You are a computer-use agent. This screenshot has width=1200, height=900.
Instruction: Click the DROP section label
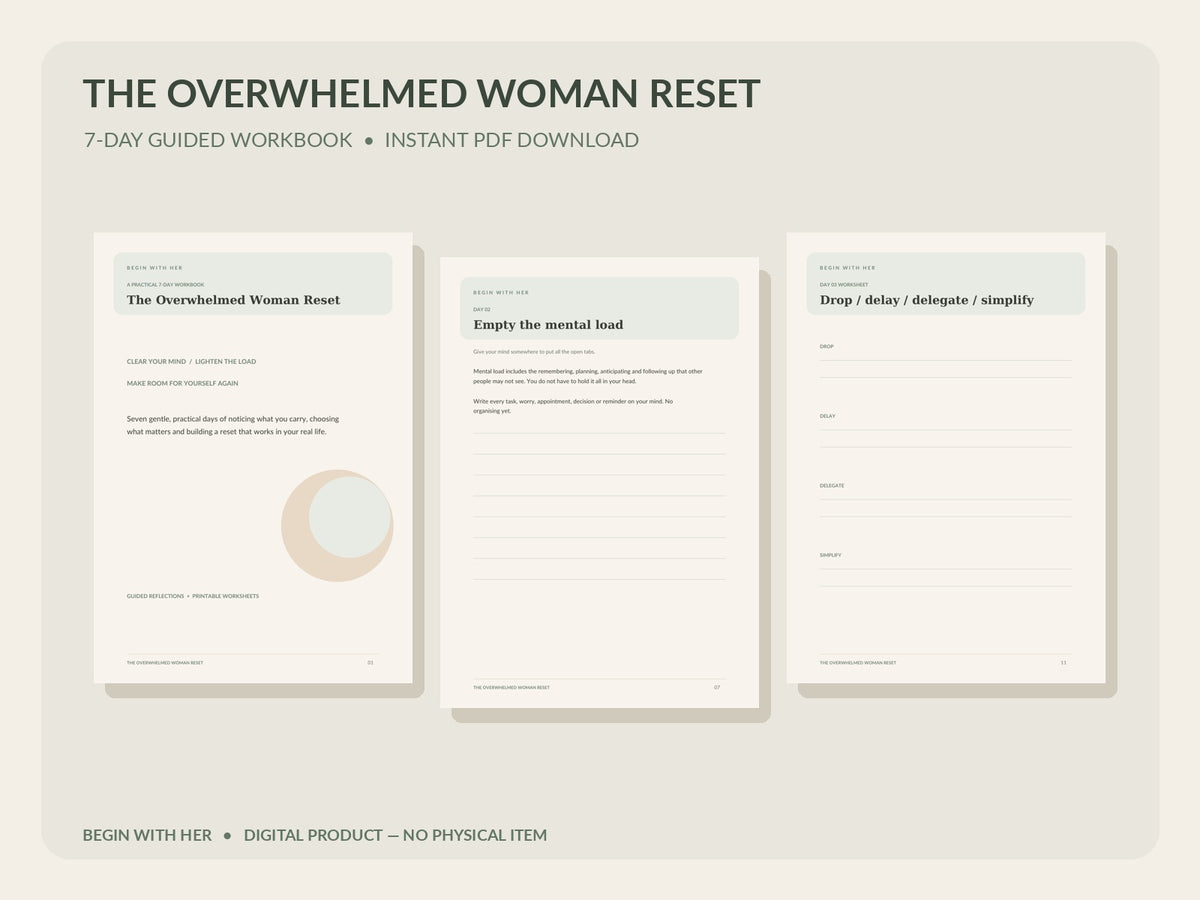pyautogui.click(x=827, y=346)
